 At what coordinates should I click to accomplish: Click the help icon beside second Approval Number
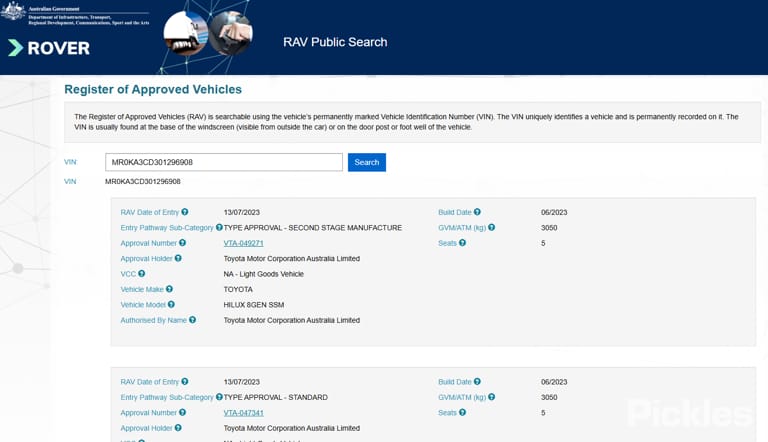[182, 413]
